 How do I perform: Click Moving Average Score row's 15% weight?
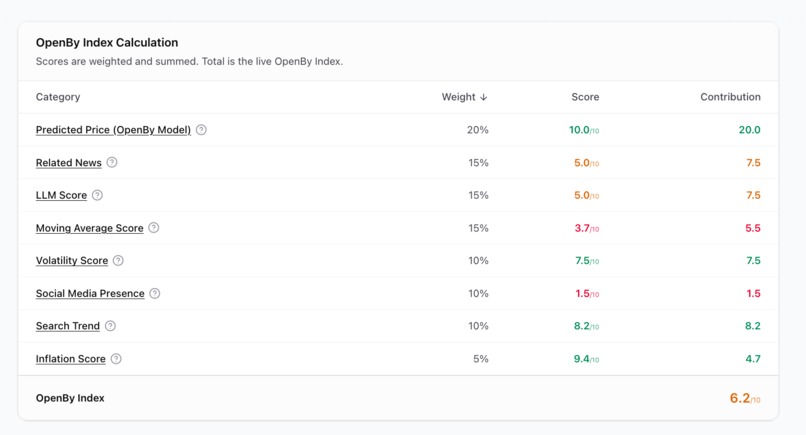(x=478, y=228)
